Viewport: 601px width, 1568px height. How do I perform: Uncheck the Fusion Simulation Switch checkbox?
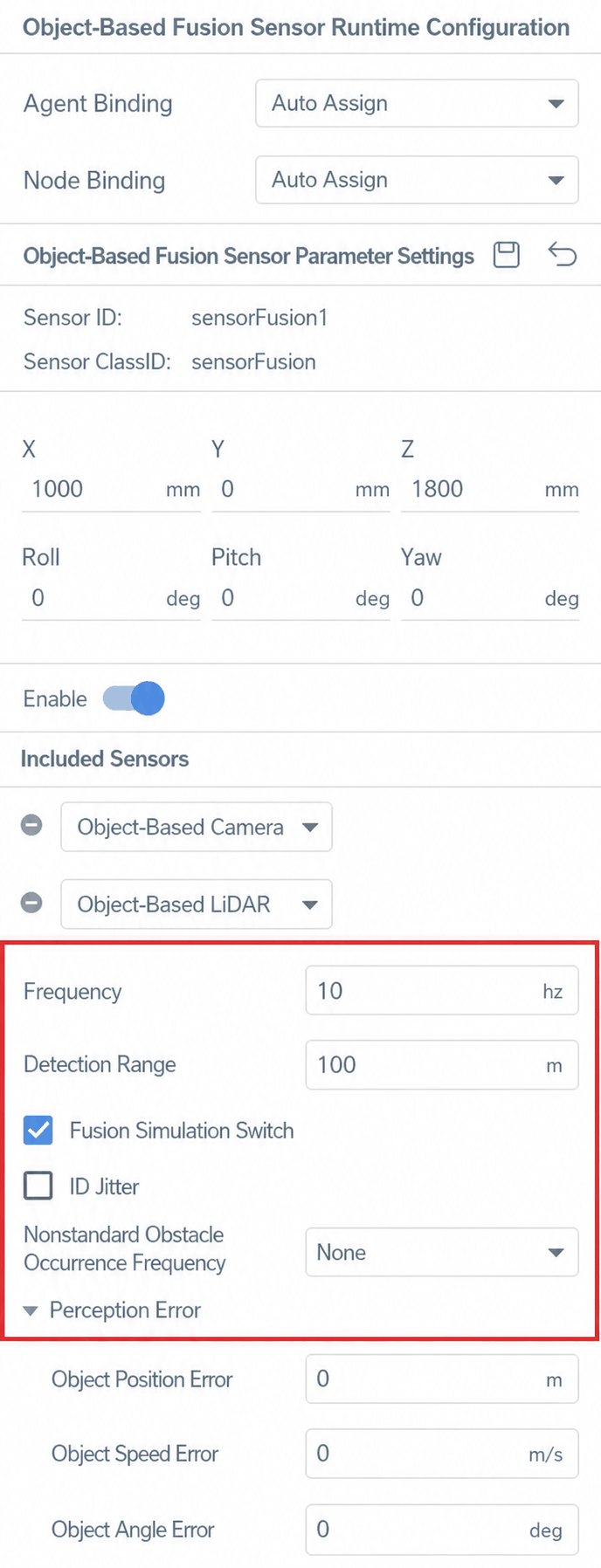pyautogui.click(x=38, y=1131)
